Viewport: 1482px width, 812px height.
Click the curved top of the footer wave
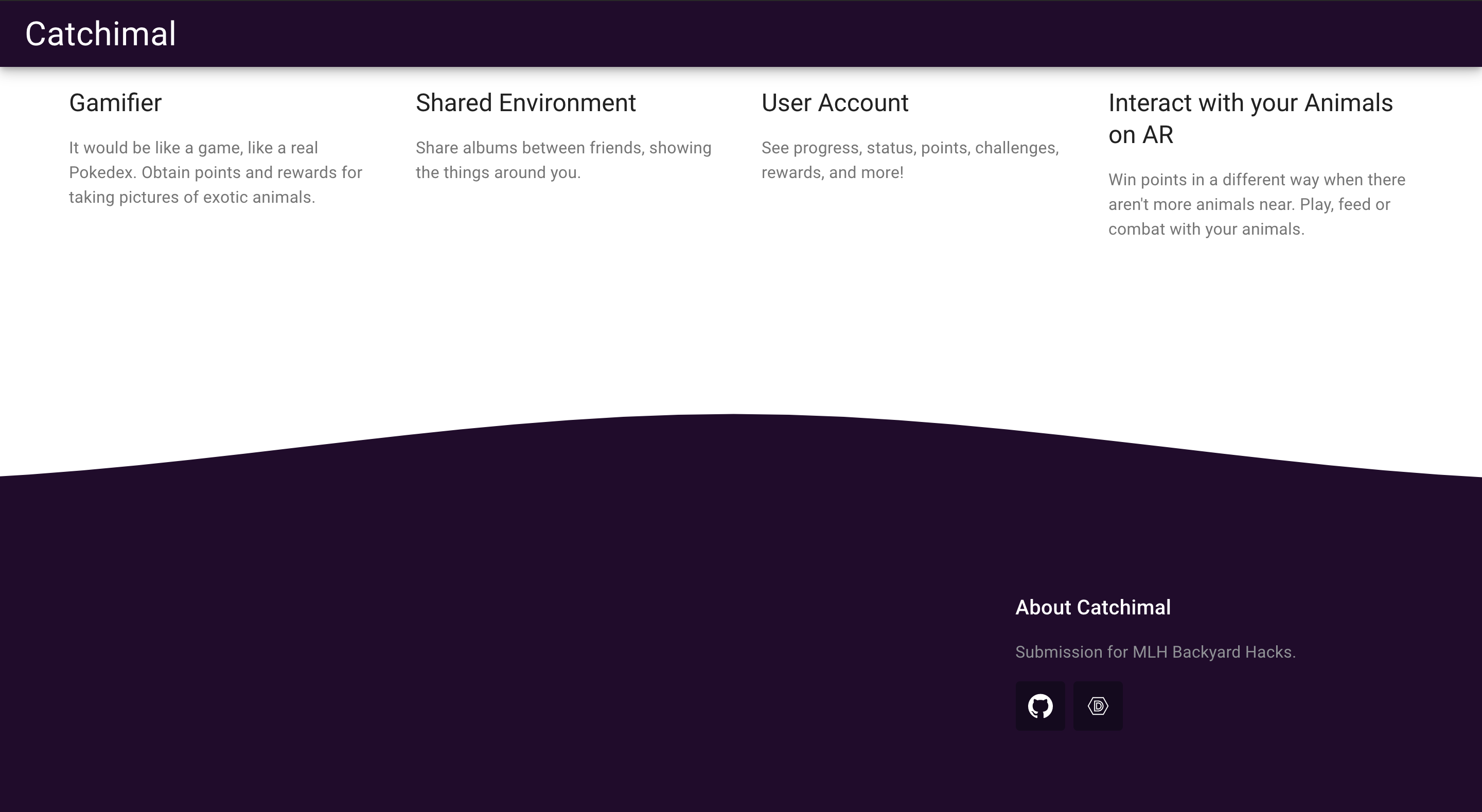pos(733,423)
